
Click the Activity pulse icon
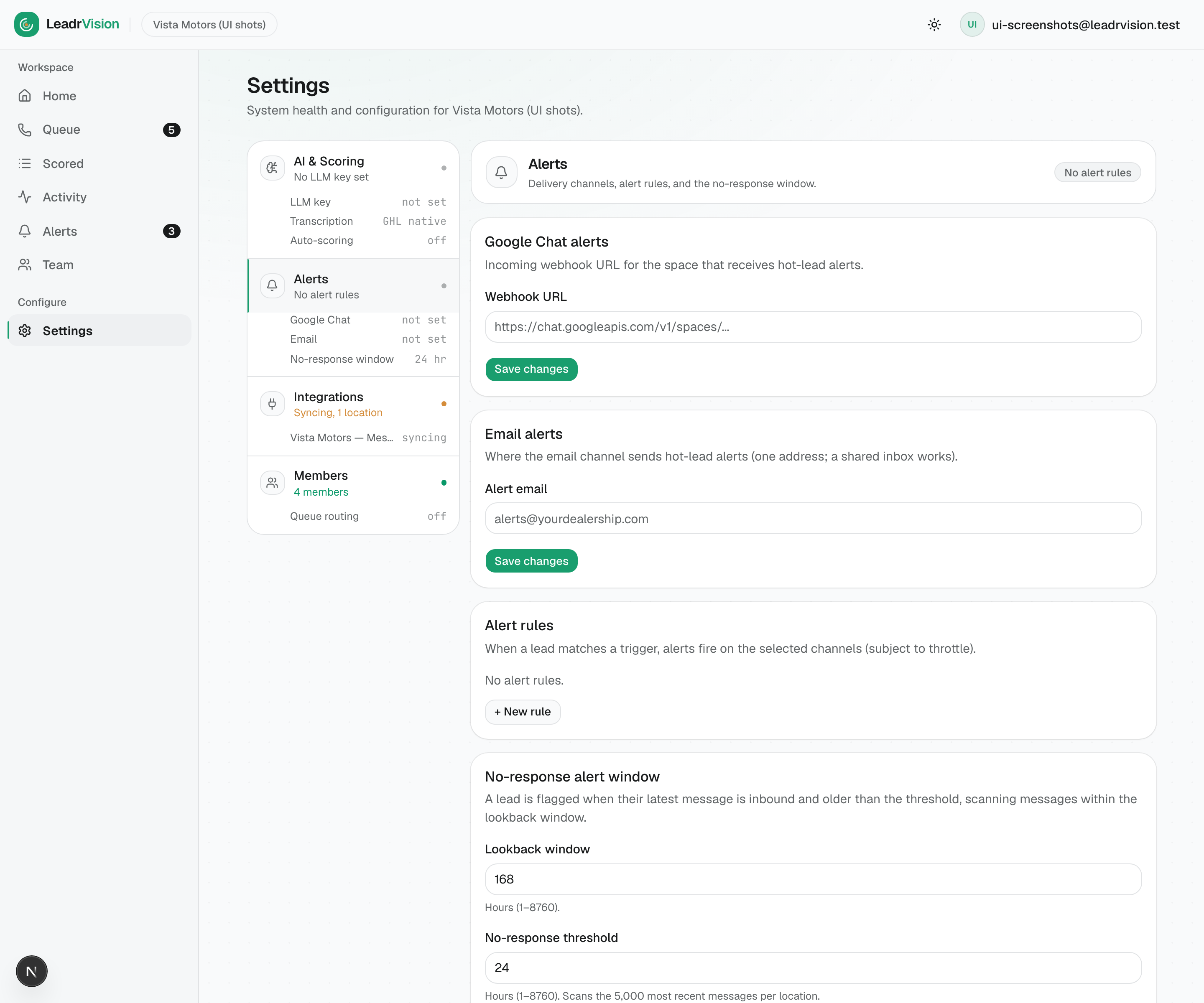(25, 197)
